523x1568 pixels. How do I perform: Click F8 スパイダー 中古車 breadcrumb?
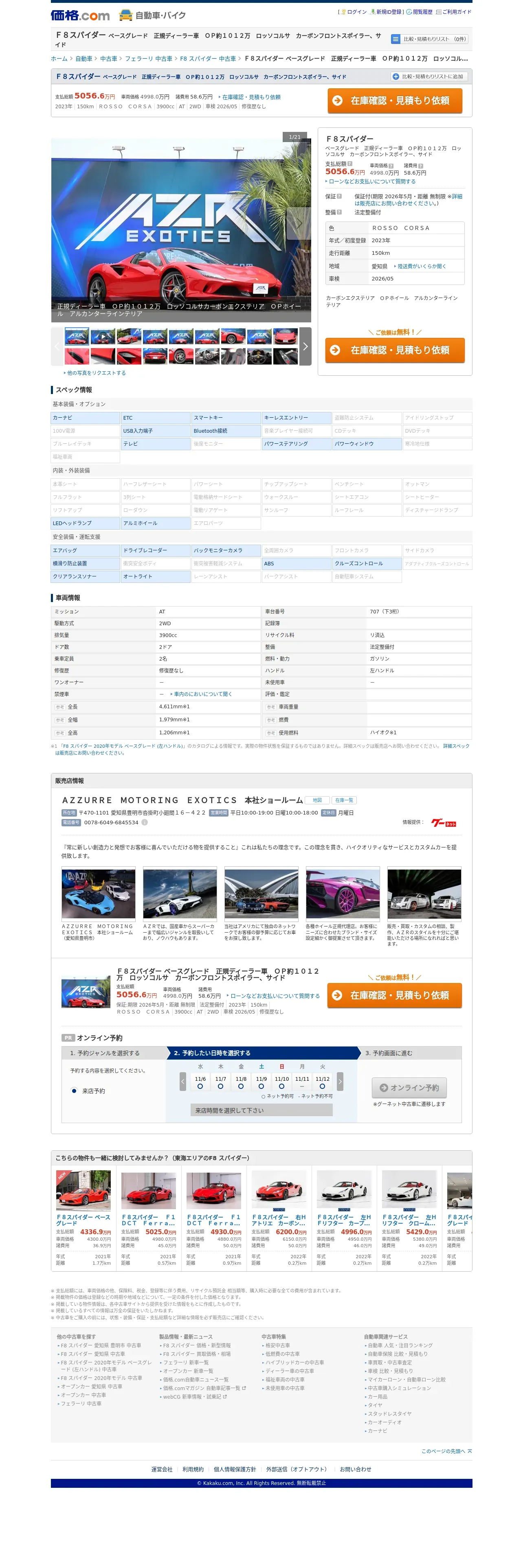[x=208, y=59]
